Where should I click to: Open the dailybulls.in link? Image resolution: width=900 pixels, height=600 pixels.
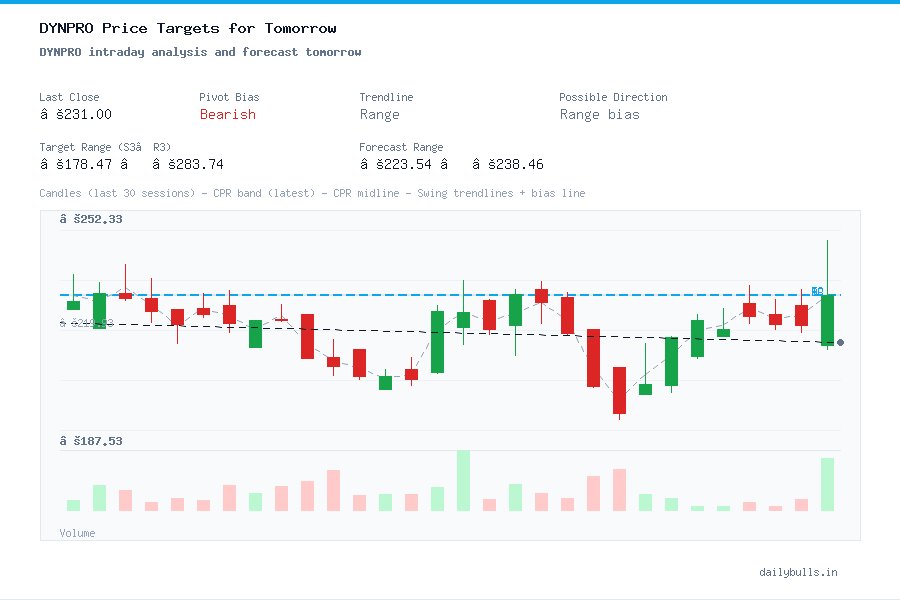point(800,572)
